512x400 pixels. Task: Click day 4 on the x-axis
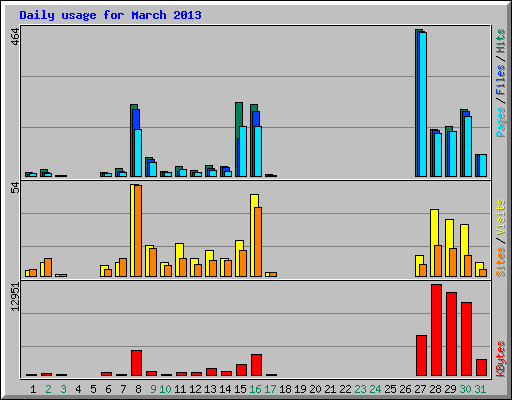[78, 389]
